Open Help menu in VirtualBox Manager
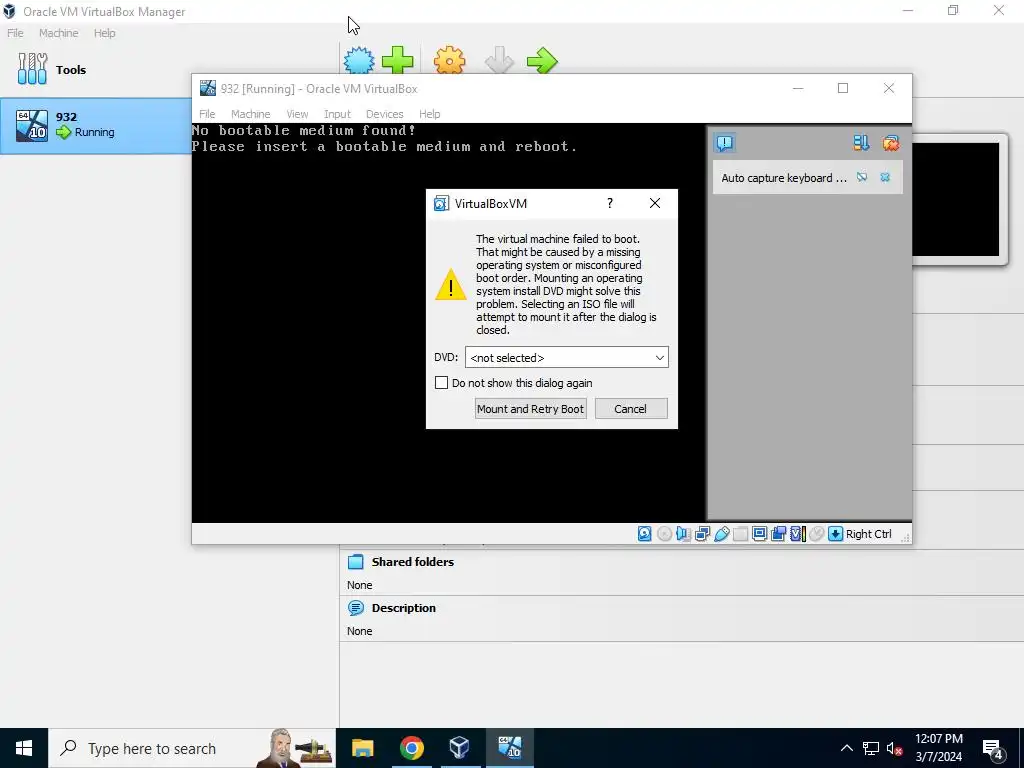The height and width of the screenshot is (768, 1024). pyautogui.click(x=104, y=33)
